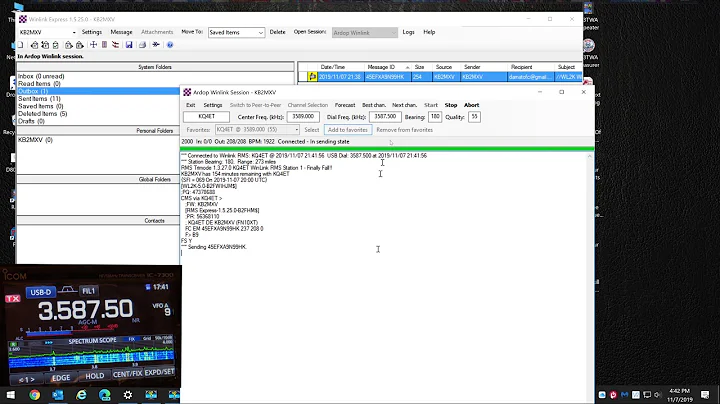Launch Google Chrome from taskbar
720x404 pixels.
click(x=34, y=395)
